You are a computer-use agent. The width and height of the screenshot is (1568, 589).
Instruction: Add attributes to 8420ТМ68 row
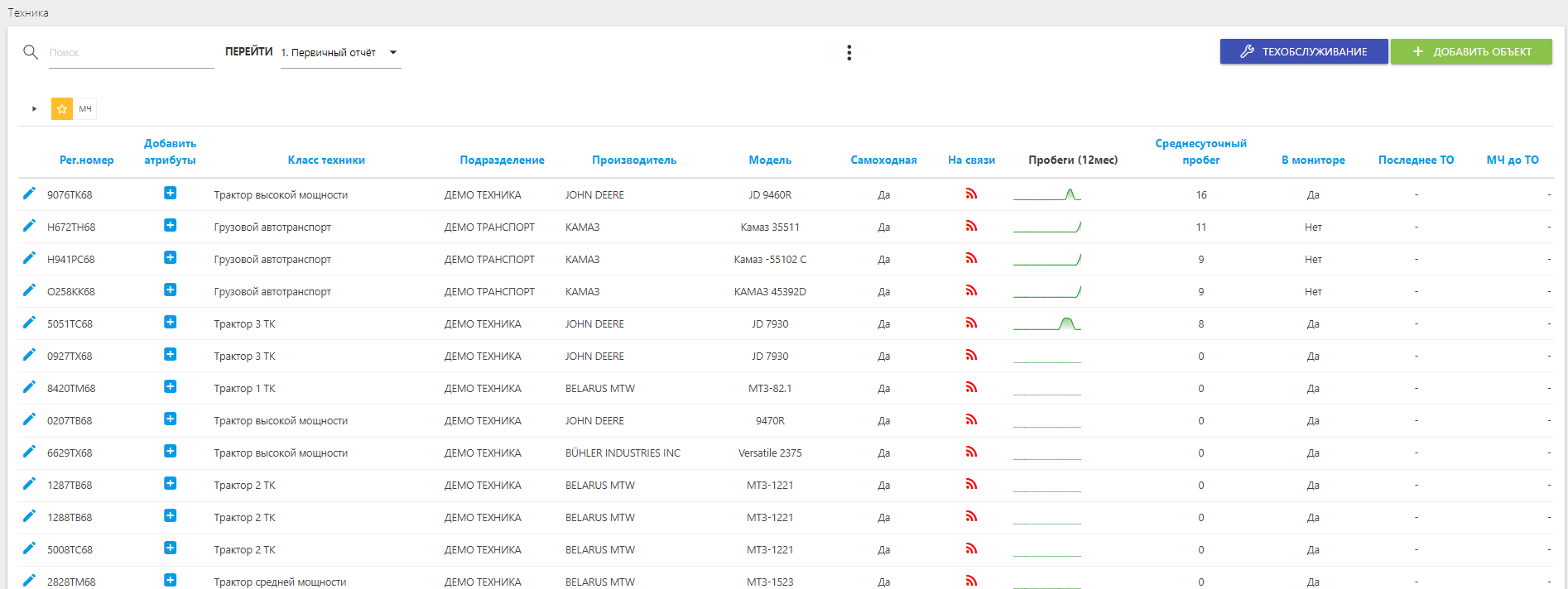170,387
